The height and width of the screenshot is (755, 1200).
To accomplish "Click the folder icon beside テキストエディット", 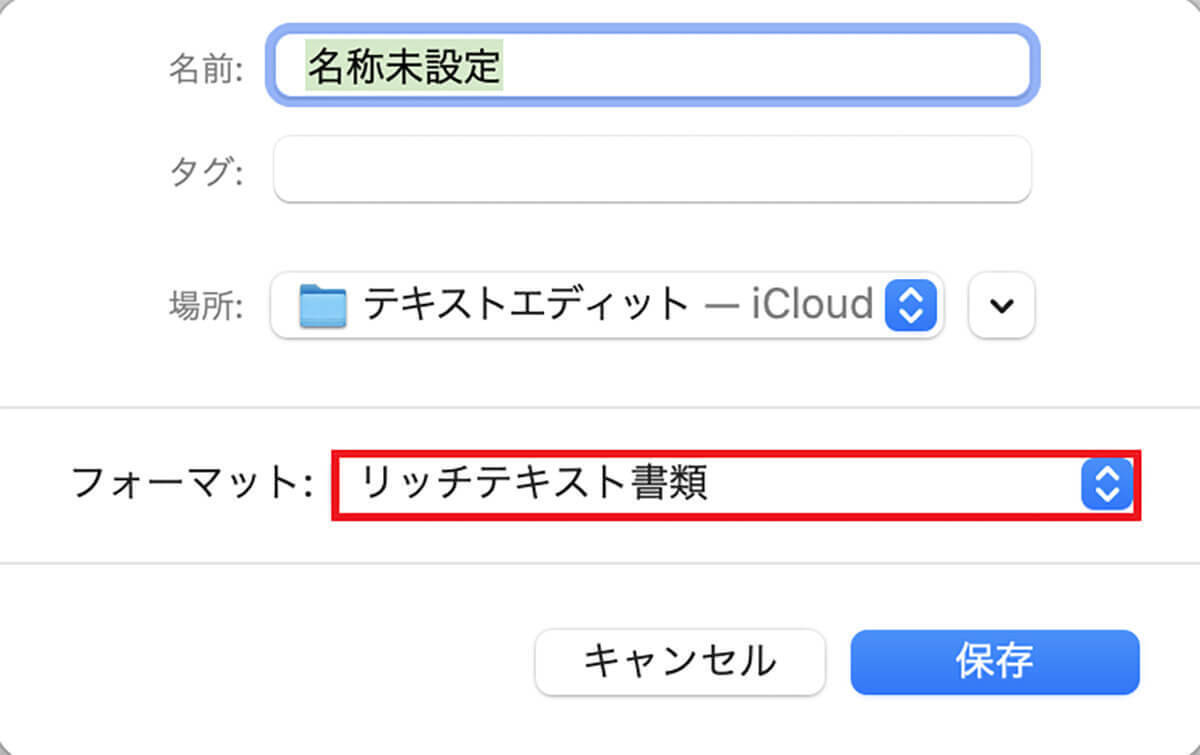I will pos(323,306).
